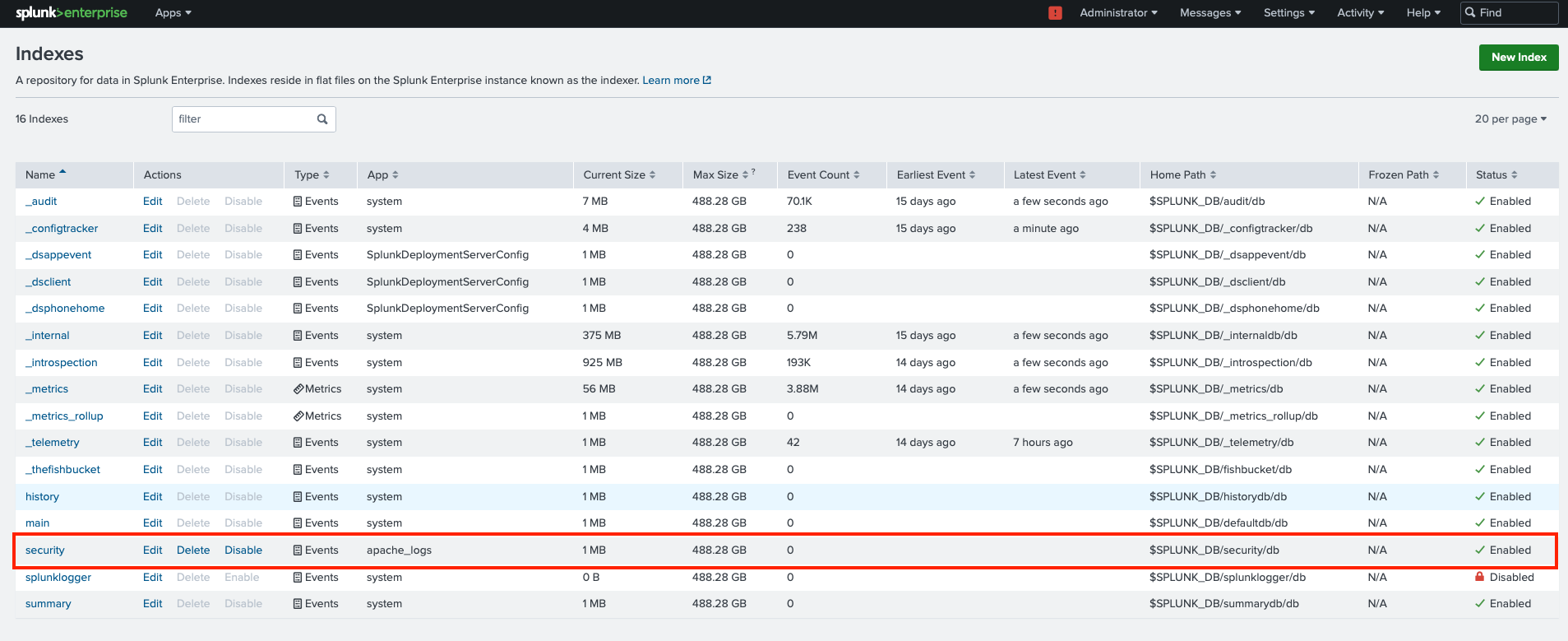1568x641 pixels.
Task: Edit the _audit index
Action: [x=153, y=202]
